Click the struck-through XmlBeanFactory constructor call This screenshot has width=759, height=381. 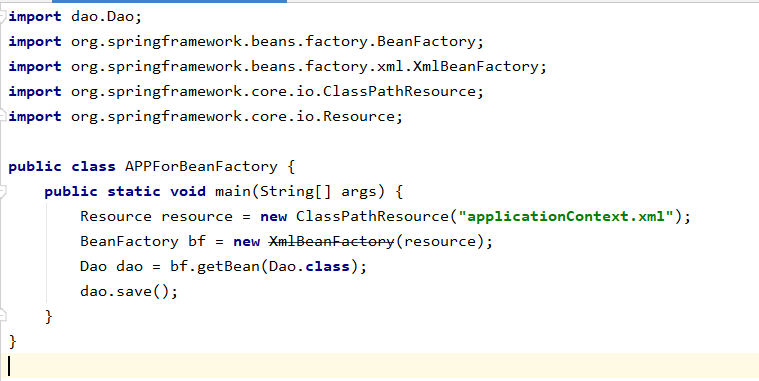tap(332, 242)
